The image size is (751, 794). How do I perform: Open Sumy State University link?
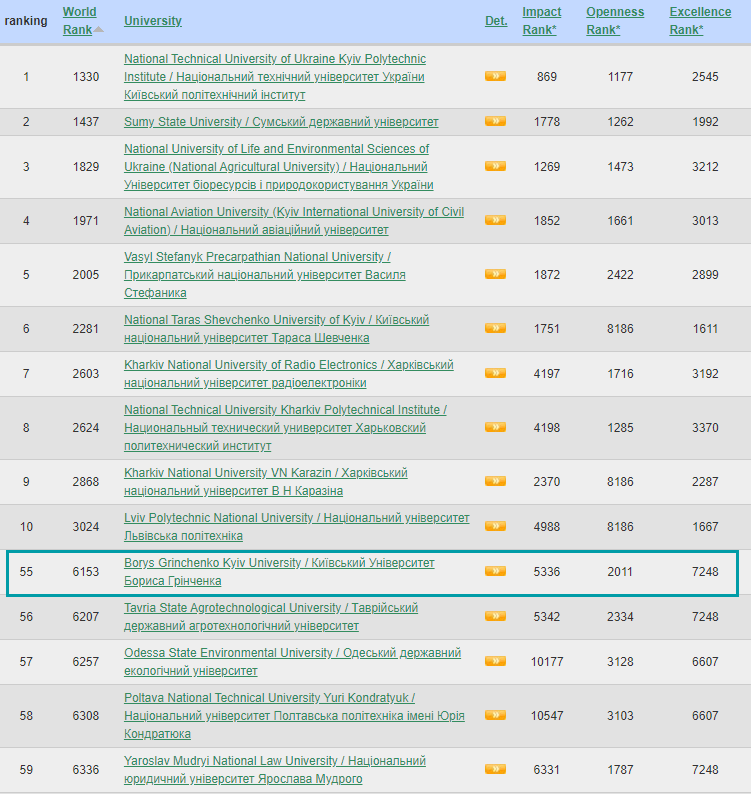[281, 122]
